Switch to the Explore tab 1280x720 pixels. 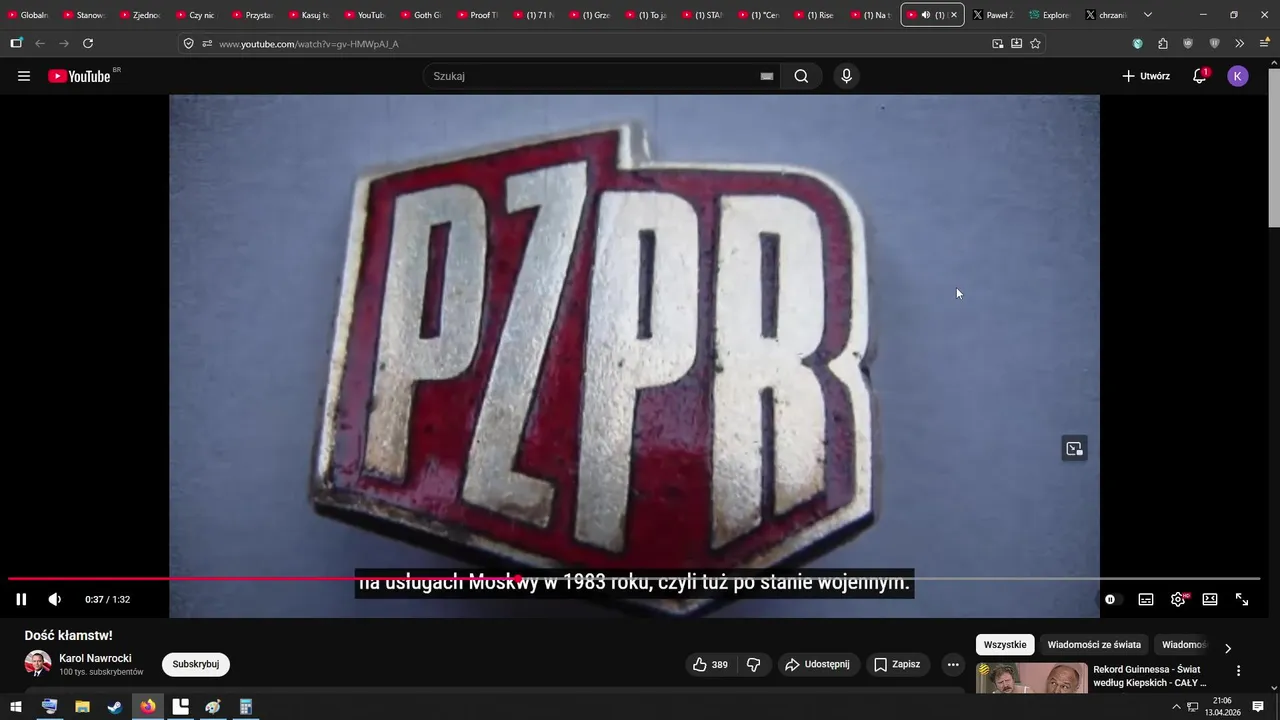(1049, 15)
